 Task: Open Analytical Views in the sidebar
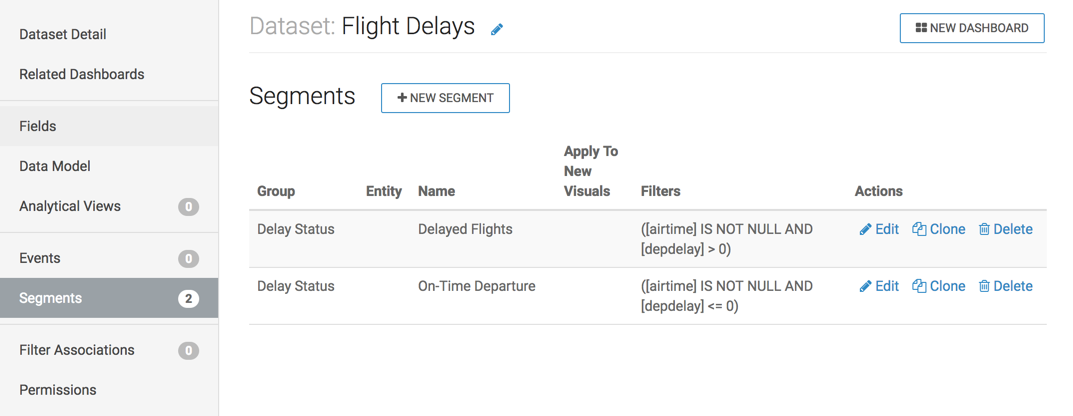click(70, 206)
